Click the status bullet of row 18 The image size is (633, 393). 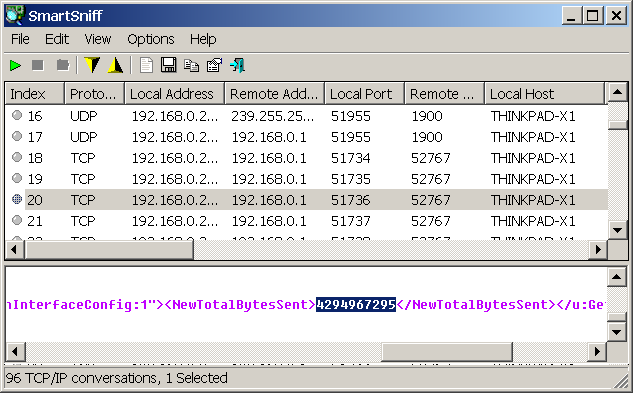(17, 157)
